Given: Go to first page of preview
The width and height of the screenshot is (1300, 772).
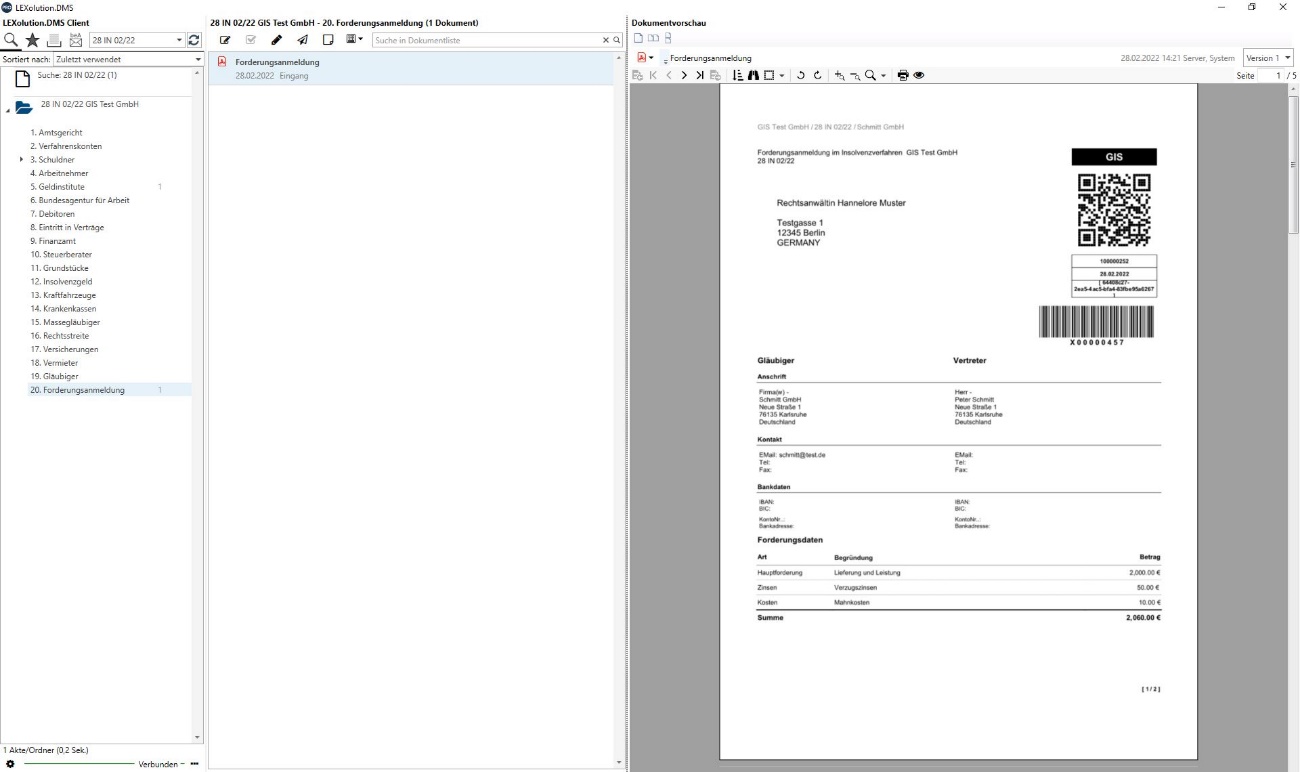Looking at the screenshot, I should click(653, 75).
